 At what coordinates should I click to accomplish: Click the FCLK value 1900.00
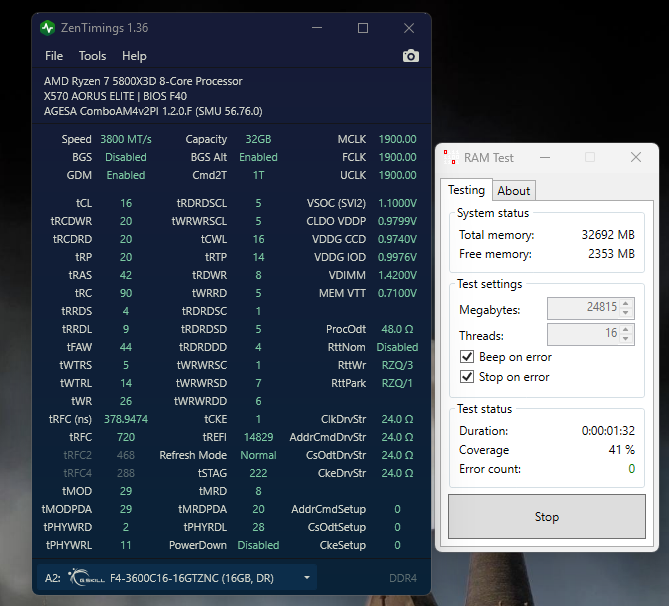click(397, 157)
